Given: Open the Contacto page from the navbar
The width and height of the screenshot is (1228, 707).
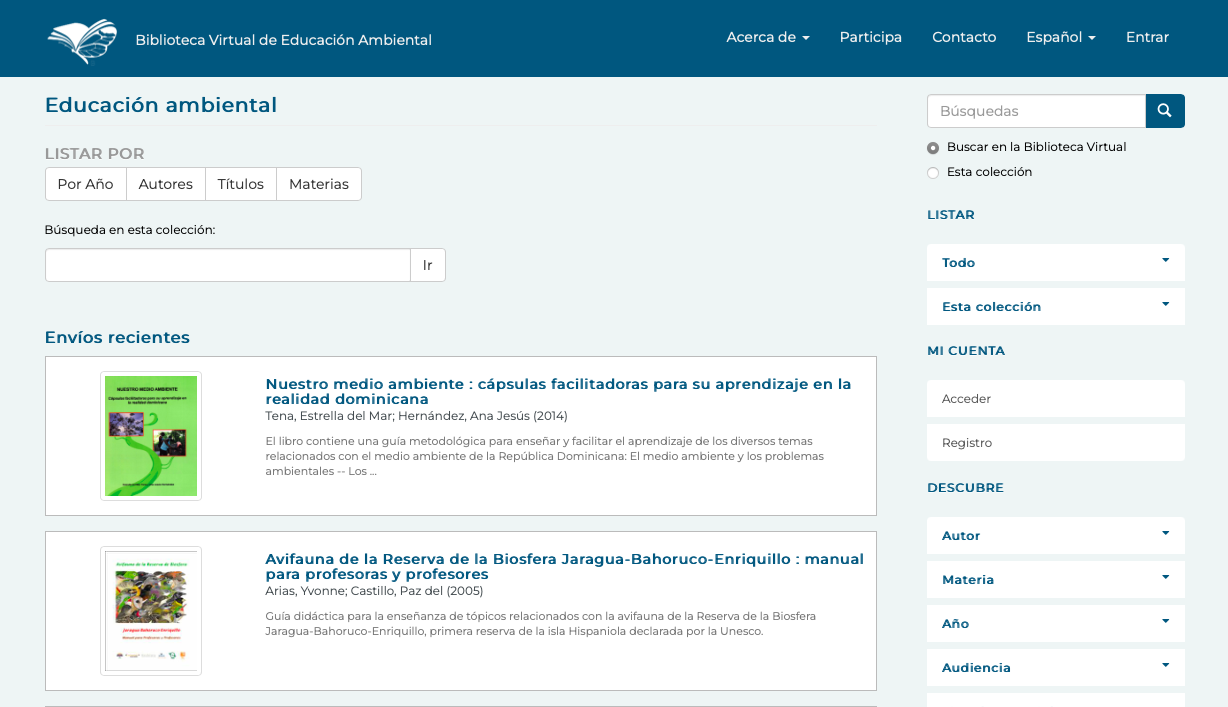Looking at the screenshot, I should [x=964, y=37].
